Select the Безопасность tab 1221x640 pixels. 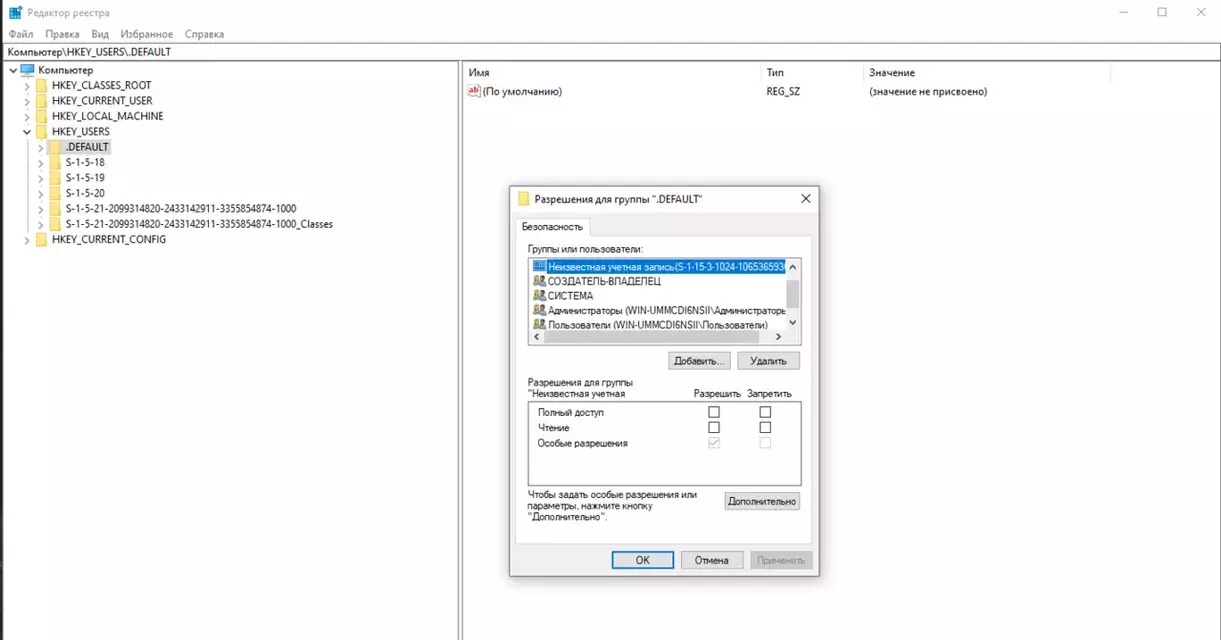pos(552,227)
